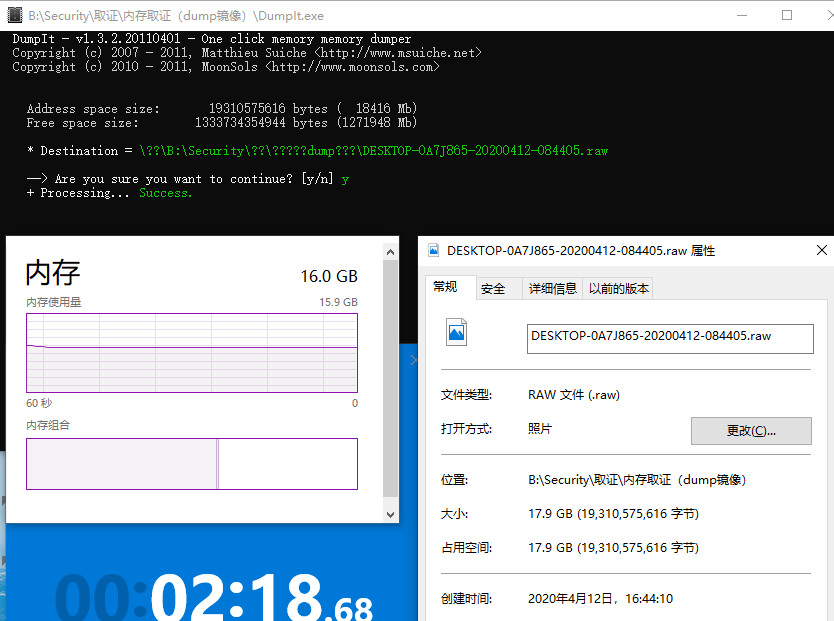Click the raw file icon in properties title bar

[434, 250]
